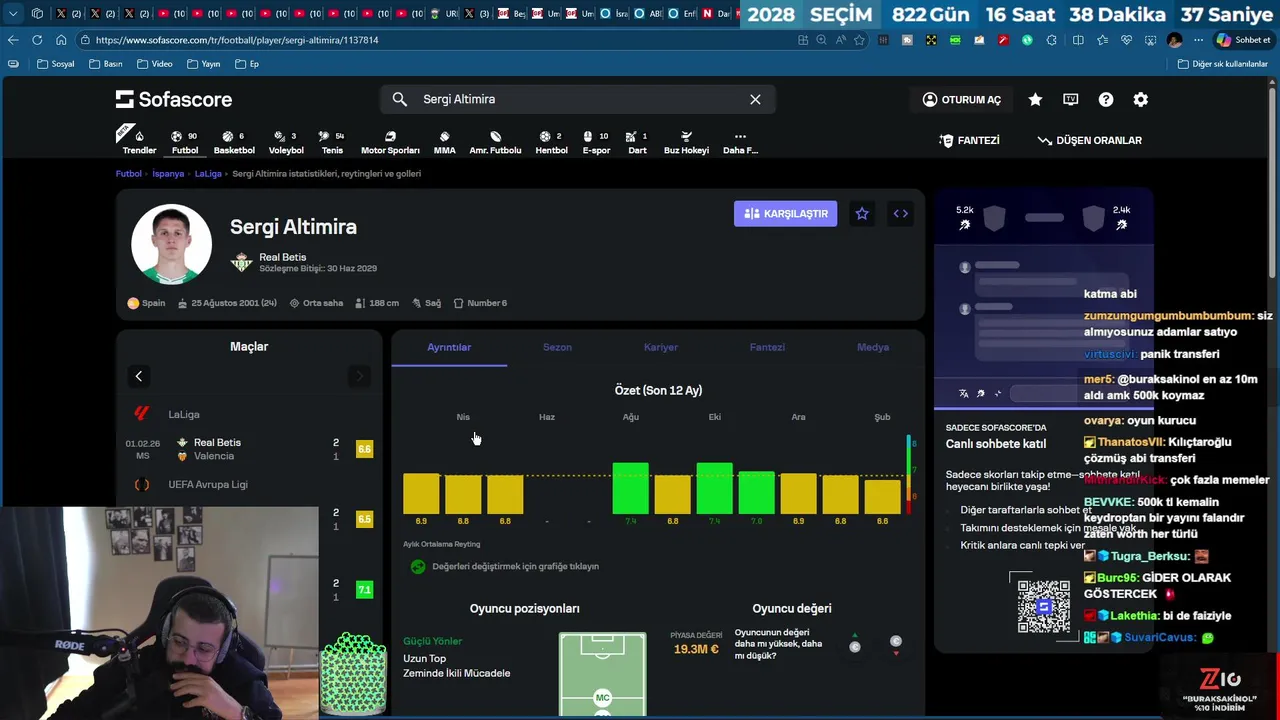Select the Hentbol sport tab
This screenshot has height=720, width=1280.
click(551, 142)
